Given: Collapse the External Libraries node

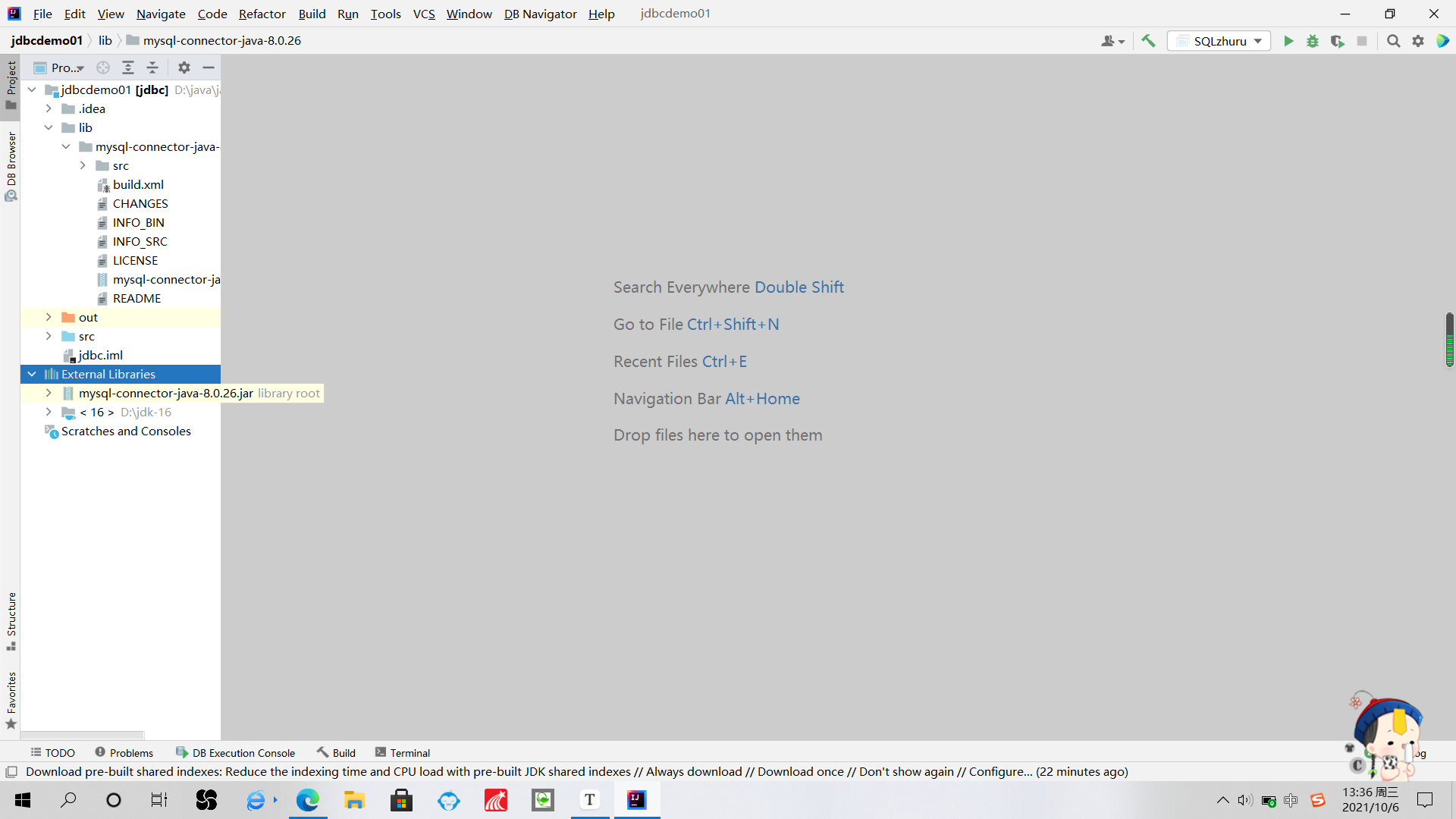Looking at the screenshot, I should 31,374.
